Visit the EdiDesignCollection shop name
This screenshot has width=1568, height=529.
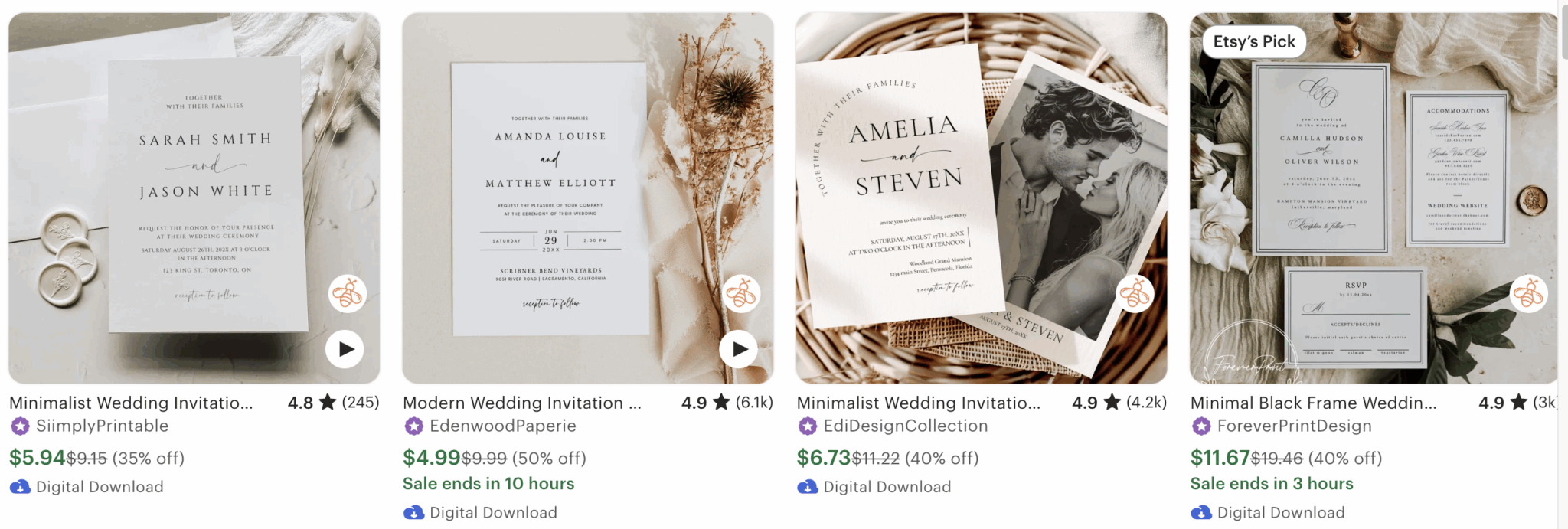pyautogui.click(x=906, y=426)
